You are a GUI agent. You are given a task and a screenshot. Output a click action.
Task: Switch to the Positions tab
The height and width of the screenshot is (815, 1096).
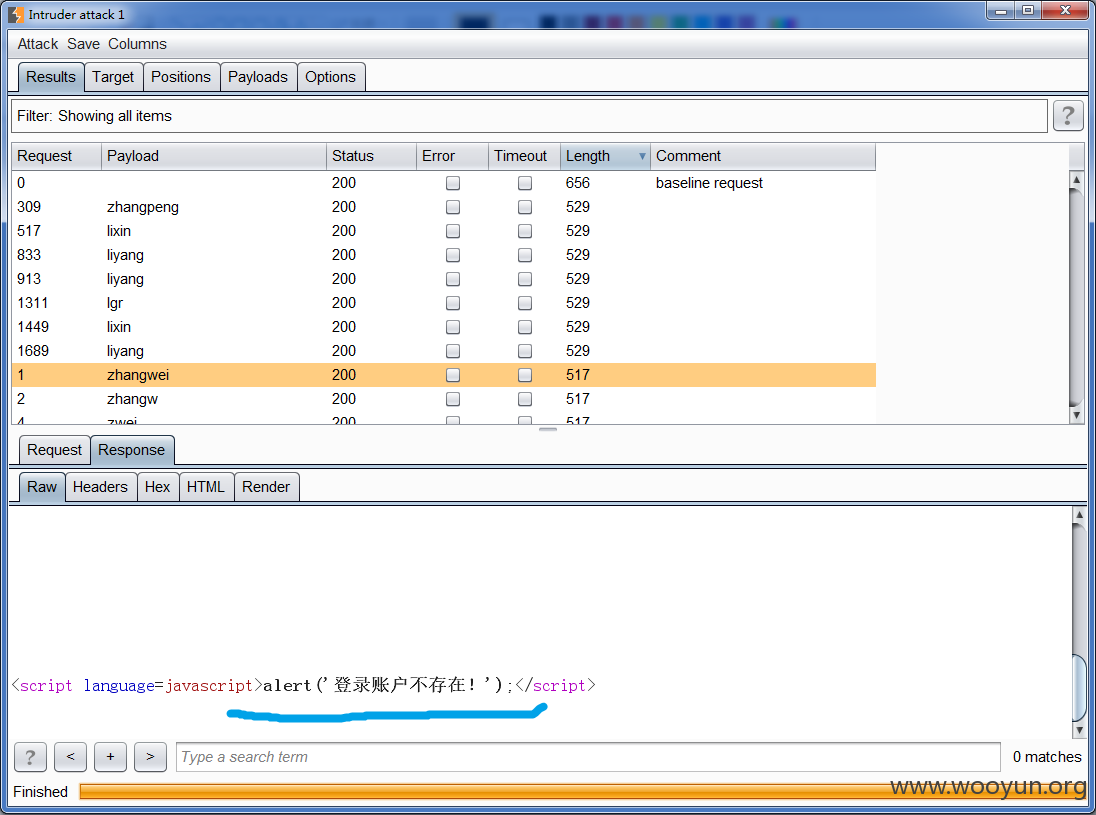point(181,77)
